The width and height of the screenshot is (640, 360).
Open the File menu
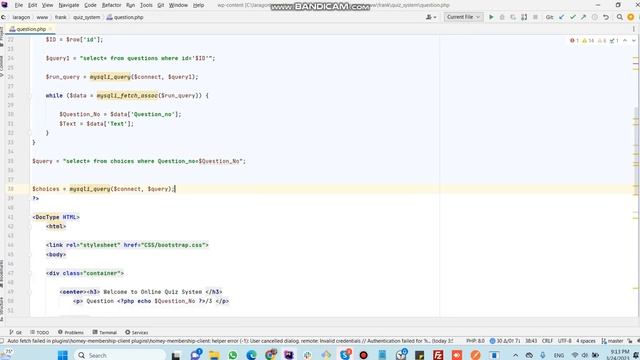pos(19,5)
